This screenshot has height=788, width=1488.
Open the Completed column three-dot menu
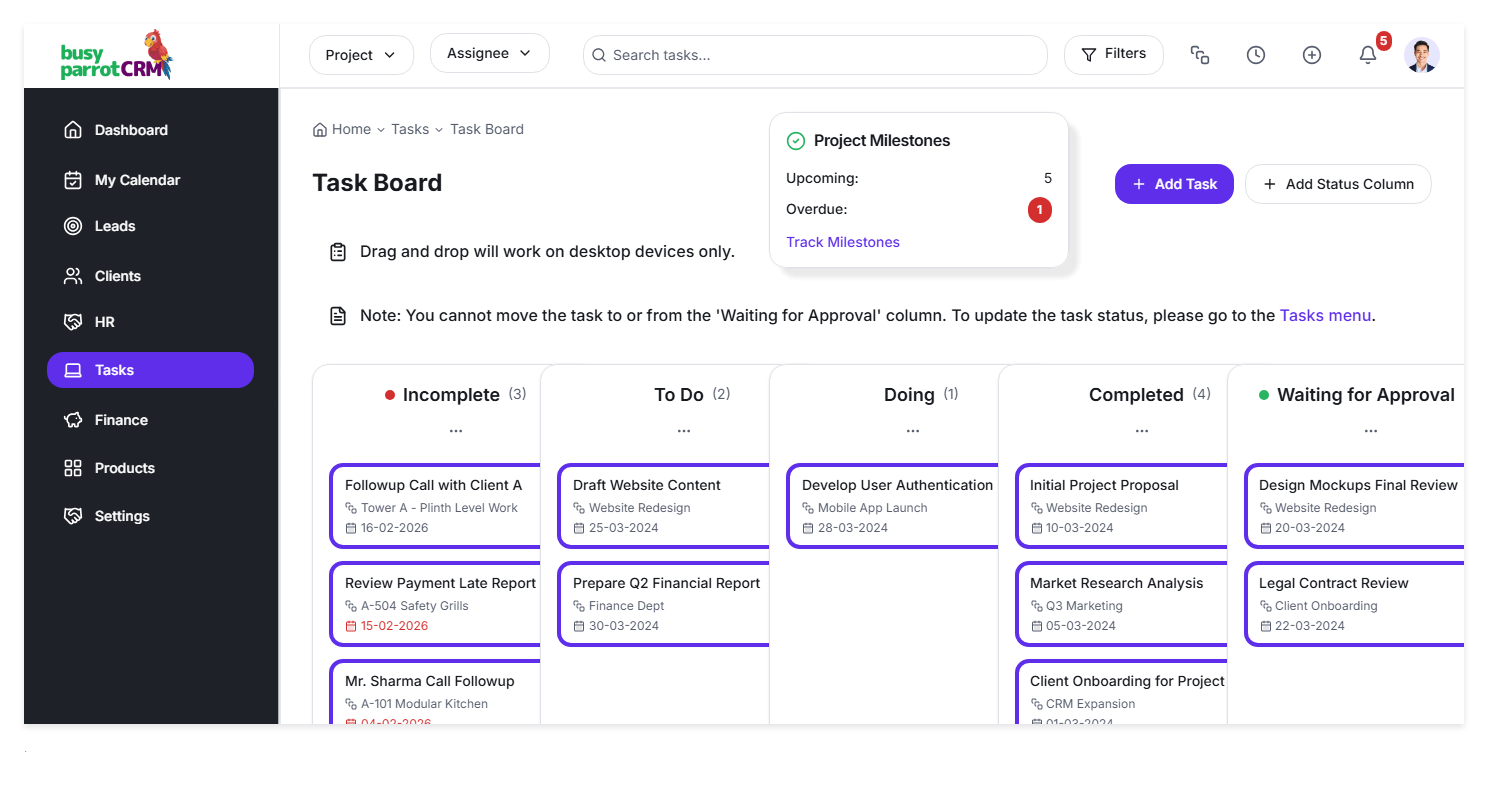[1142, 431]
